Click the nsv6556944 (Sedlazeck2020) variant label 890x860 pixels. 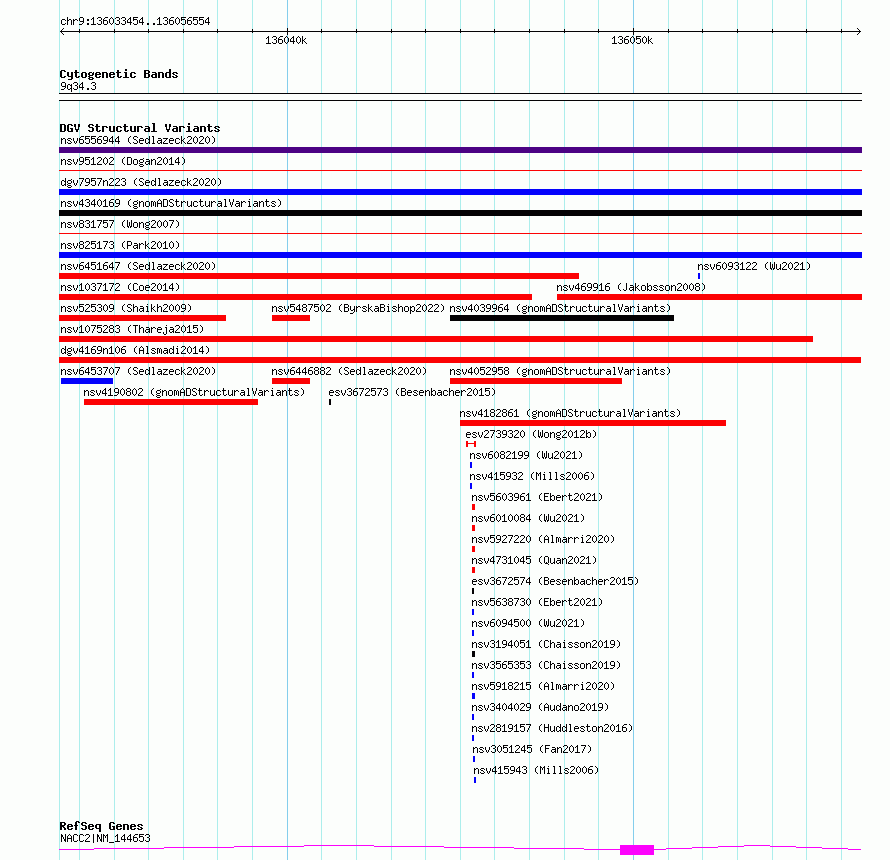138,140
